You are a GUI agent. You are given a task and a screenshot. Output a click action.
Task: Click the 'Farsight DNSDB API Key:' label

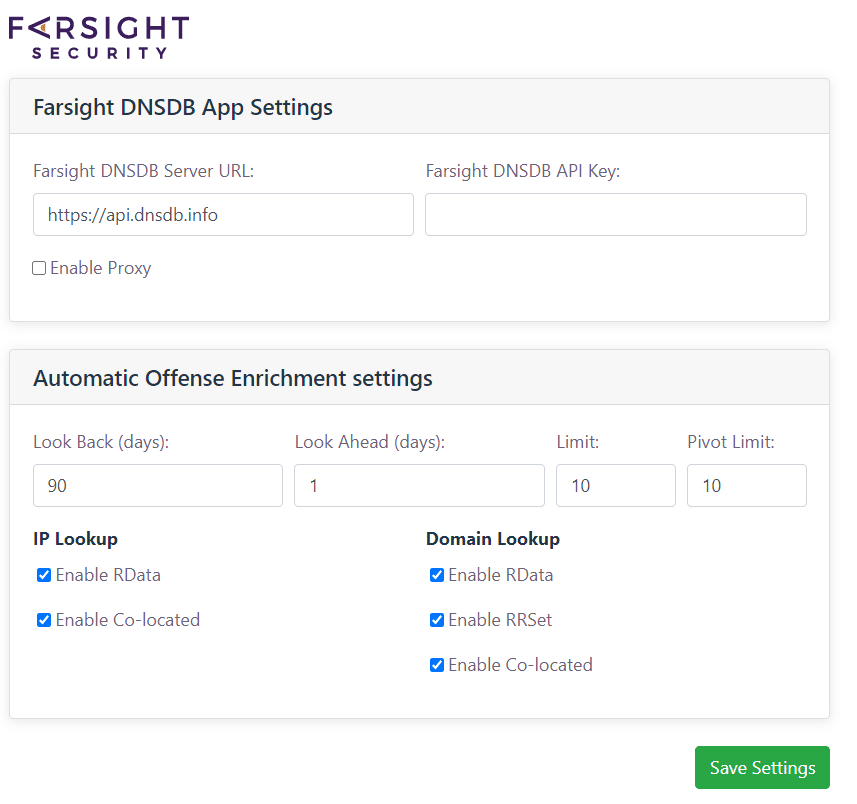pyautogui.click(x=523, y=171)
